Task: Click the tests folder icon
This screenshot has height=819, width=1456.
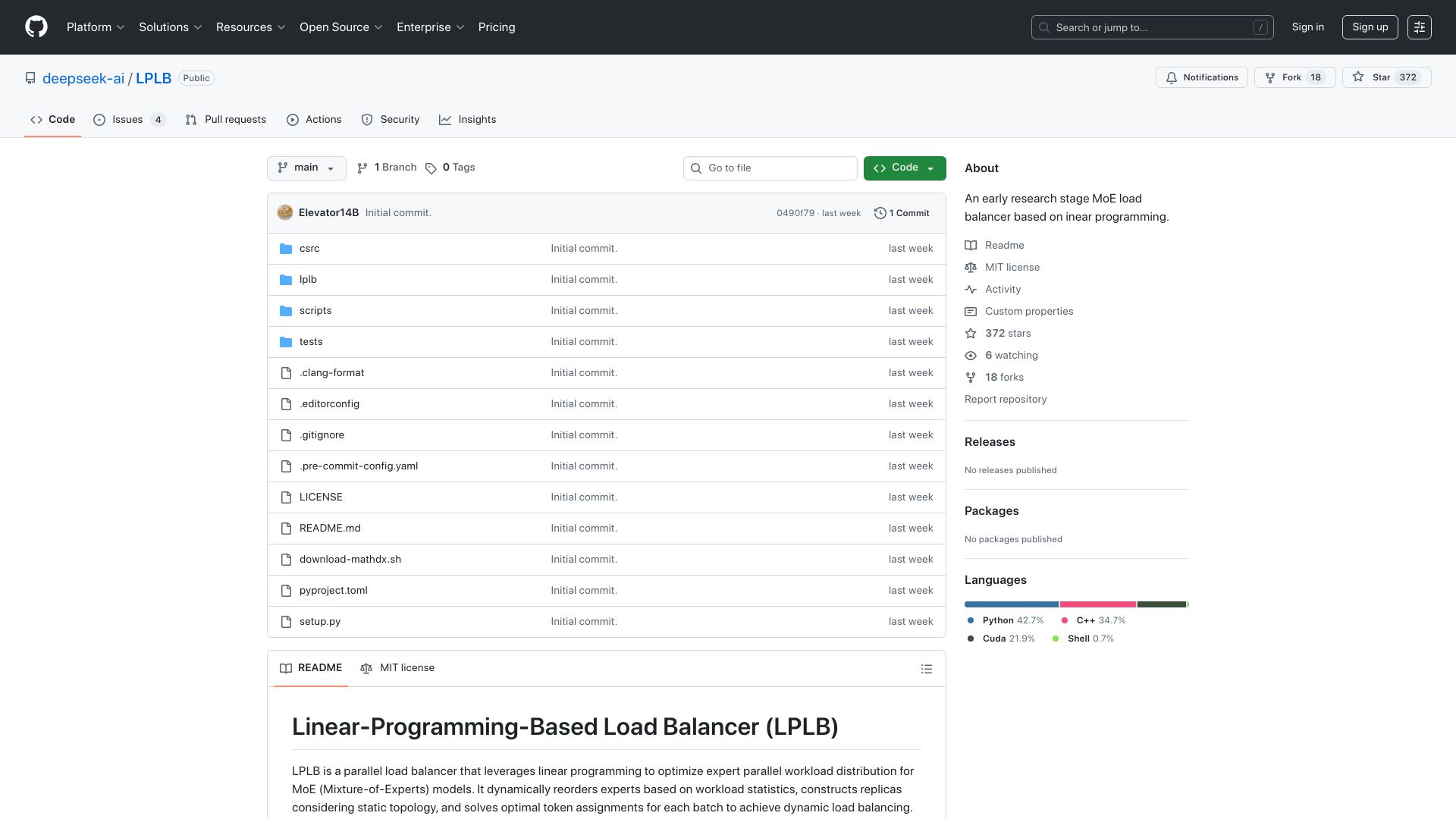Action: tap(286, 342)
